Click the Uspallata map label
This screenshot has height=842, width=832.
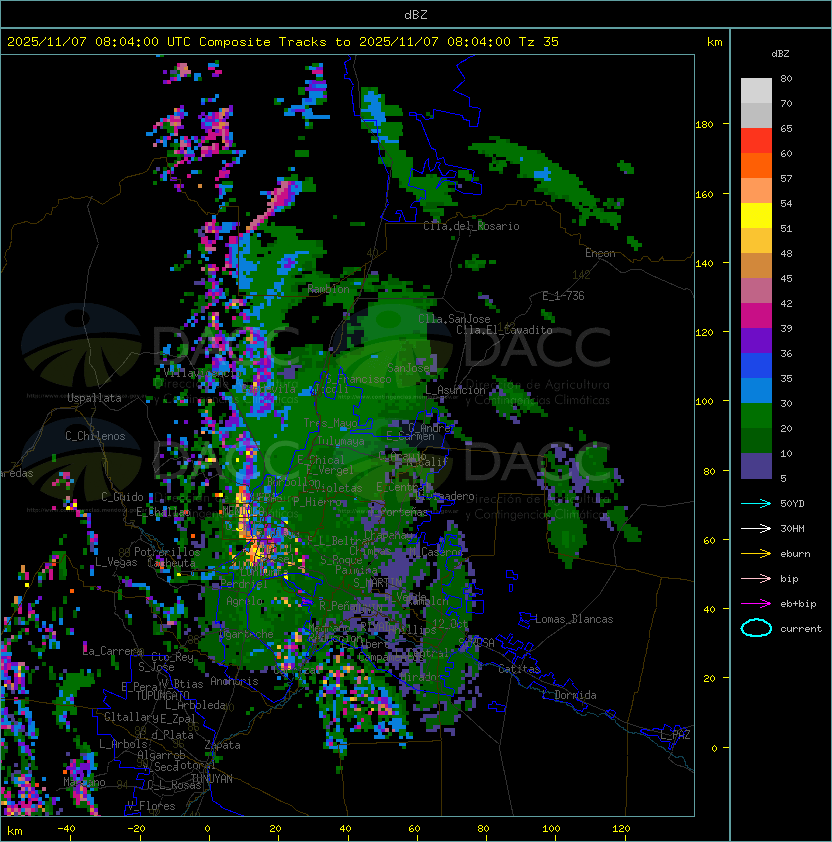point(95,398)
